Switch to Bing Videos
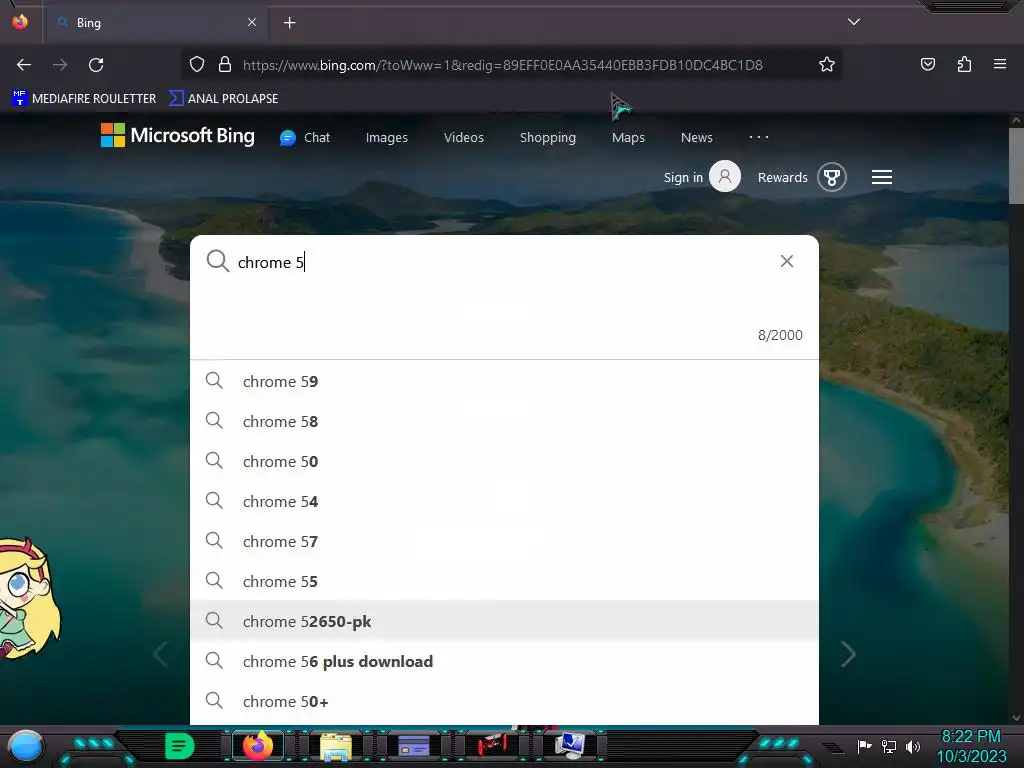The image size is (1024, 768). tap(464, 138)
